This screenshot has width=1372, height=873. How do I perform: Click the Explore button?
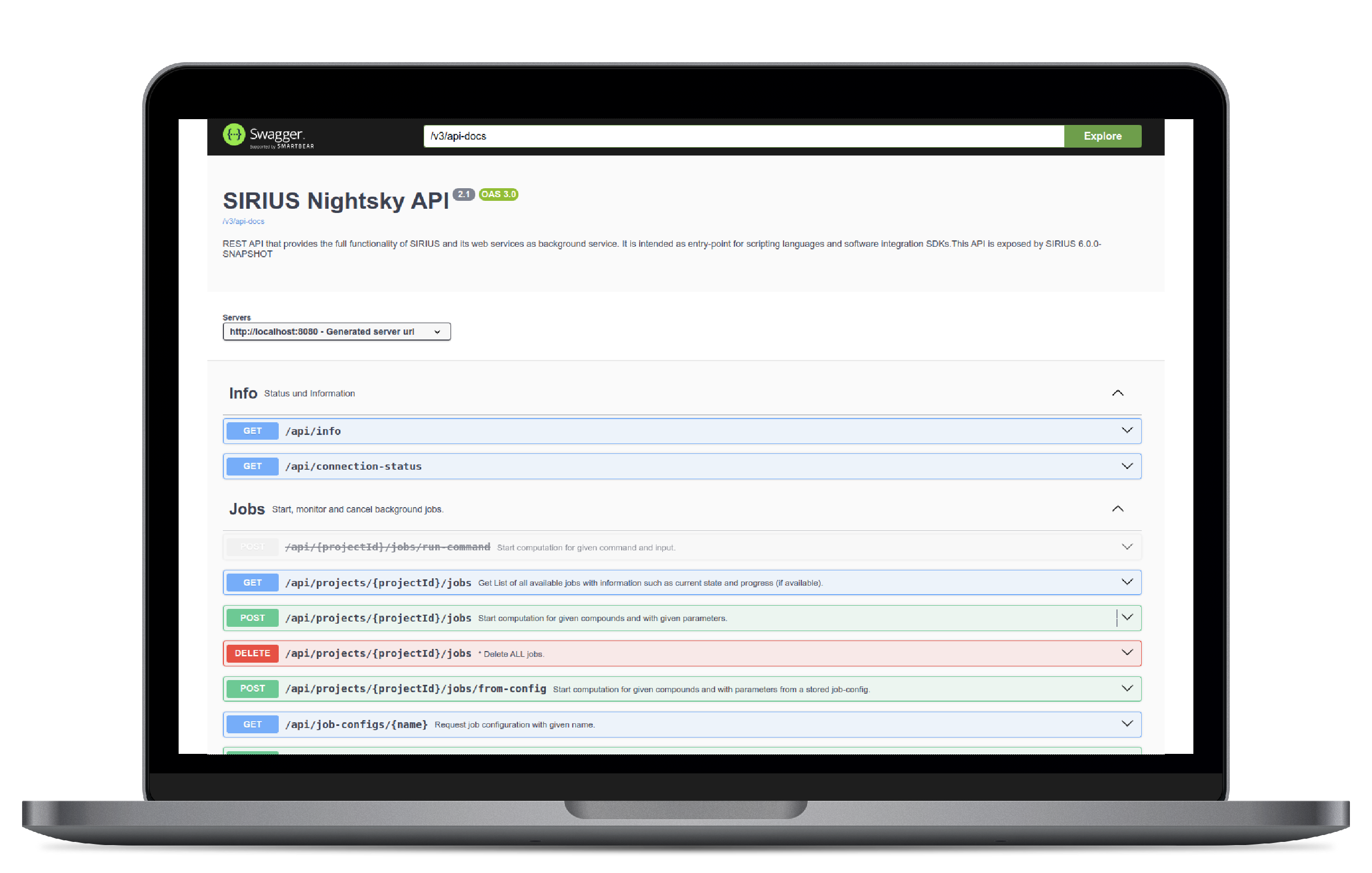tap(1102, 137)
